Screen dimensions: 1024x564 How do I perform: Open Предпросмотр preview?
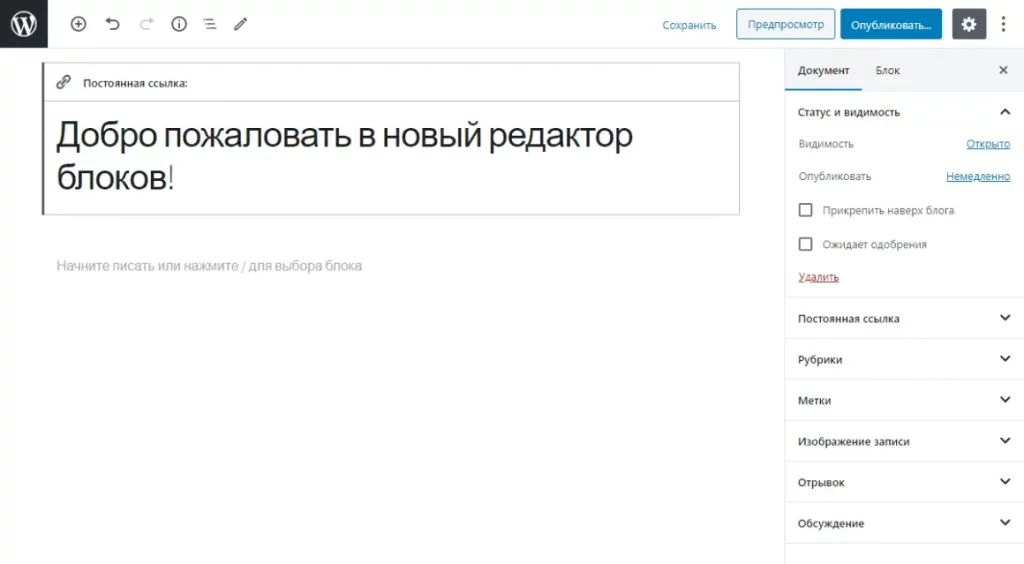point(786,24)
